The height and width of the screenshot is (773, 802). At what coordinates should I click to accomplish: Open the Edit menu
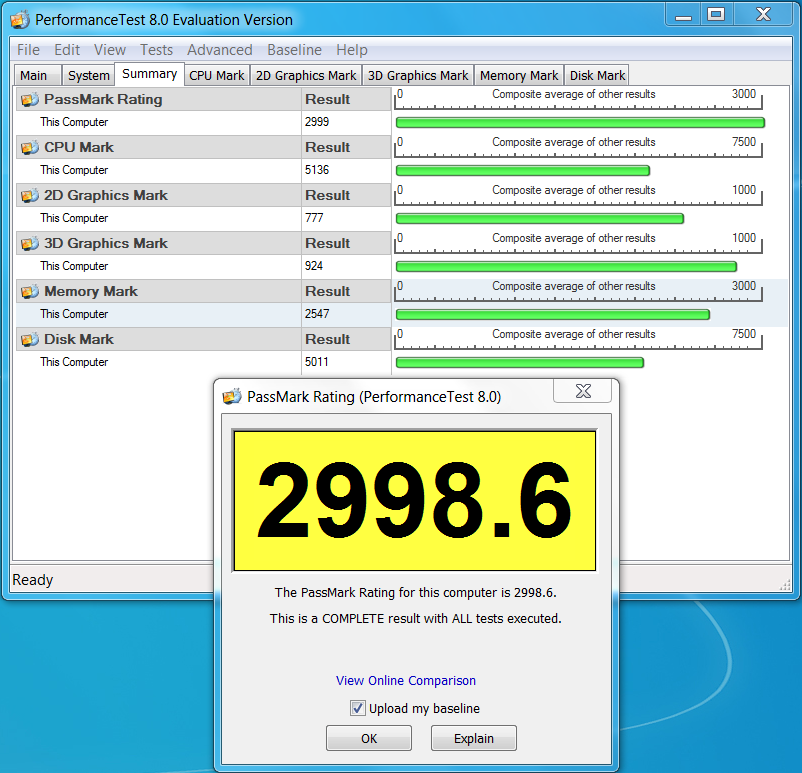coord(67,50)
